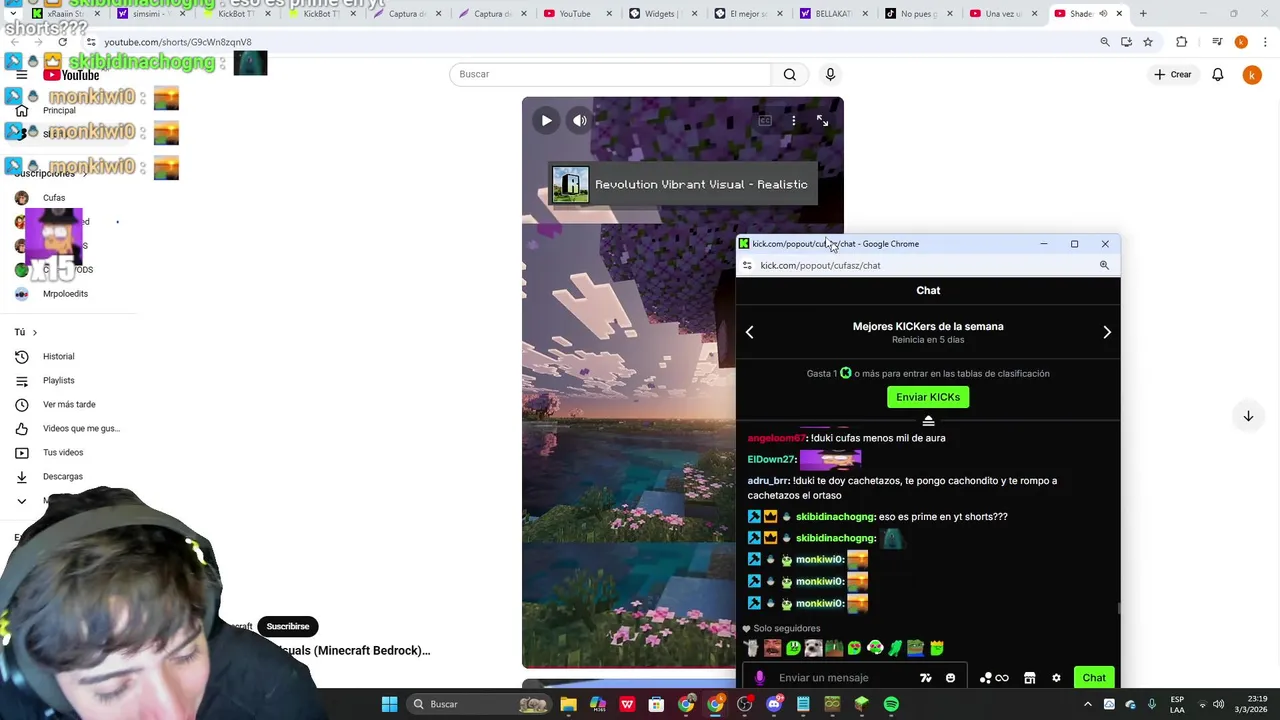
Task: Open the Kick points infinity icon
Action: (x=994, y=678)
